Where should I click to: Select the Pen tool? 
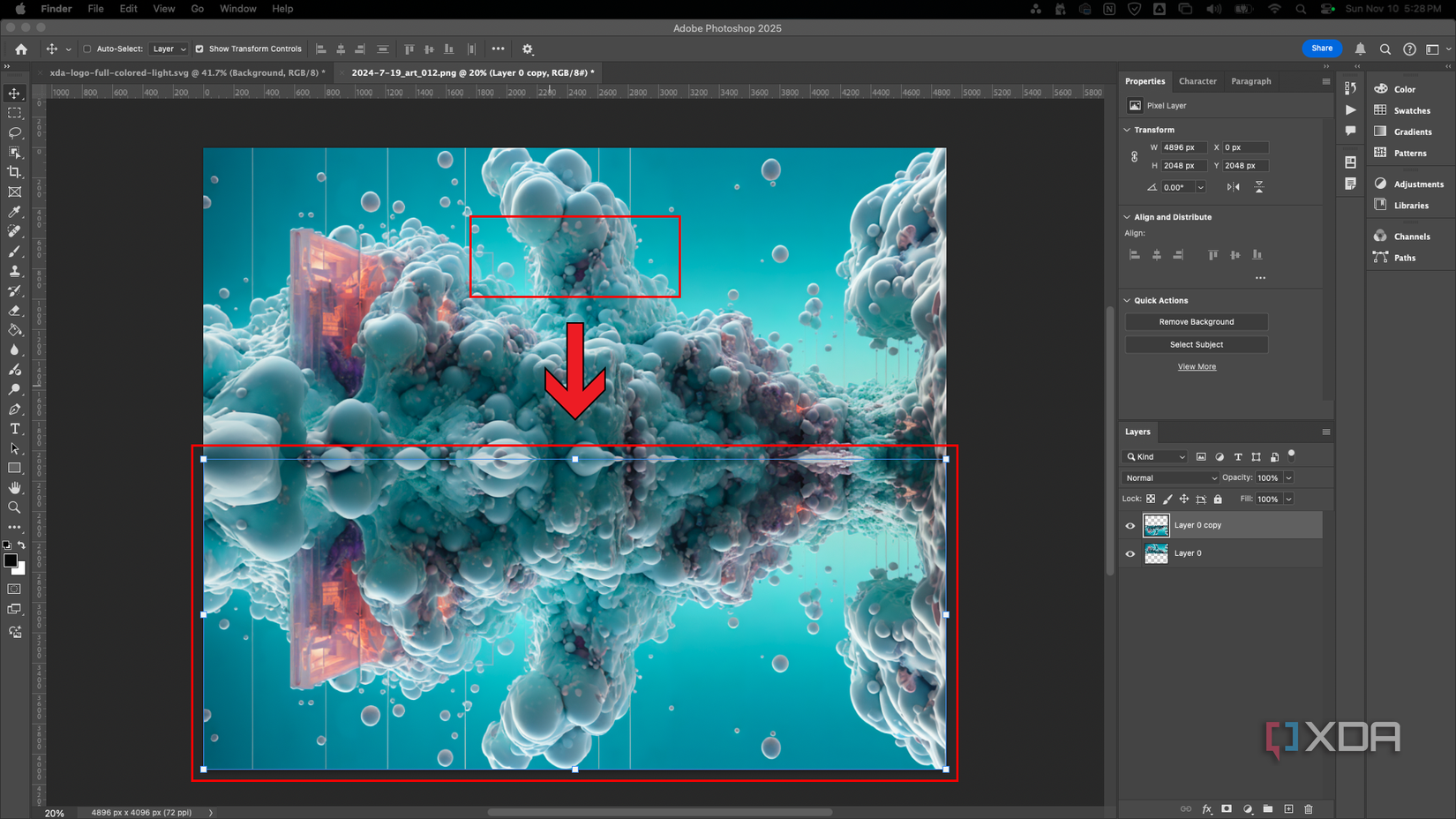pyautogui.click(x=14, y=409)
